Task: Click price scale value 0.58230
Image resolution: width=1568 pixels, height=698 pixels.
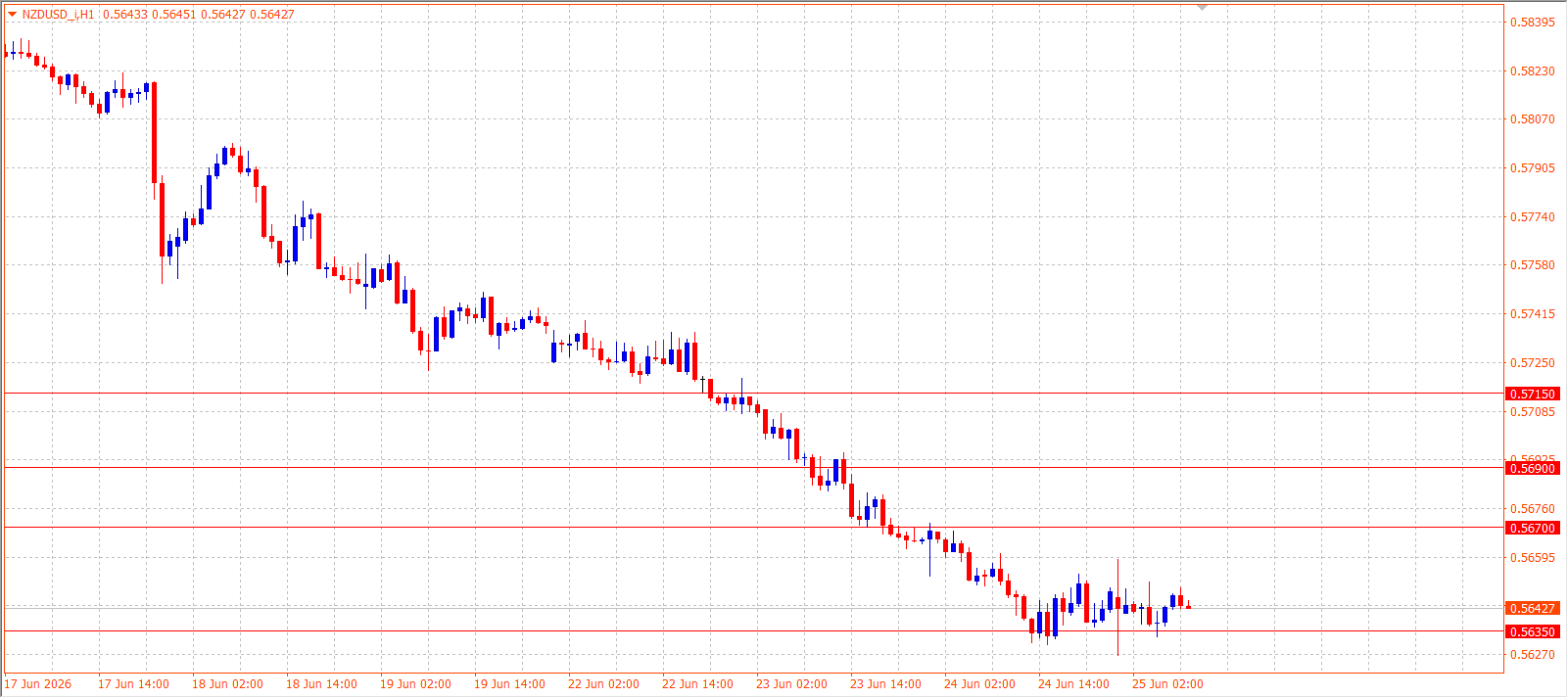Action: pyautogui.click(x=1533, y=71)
